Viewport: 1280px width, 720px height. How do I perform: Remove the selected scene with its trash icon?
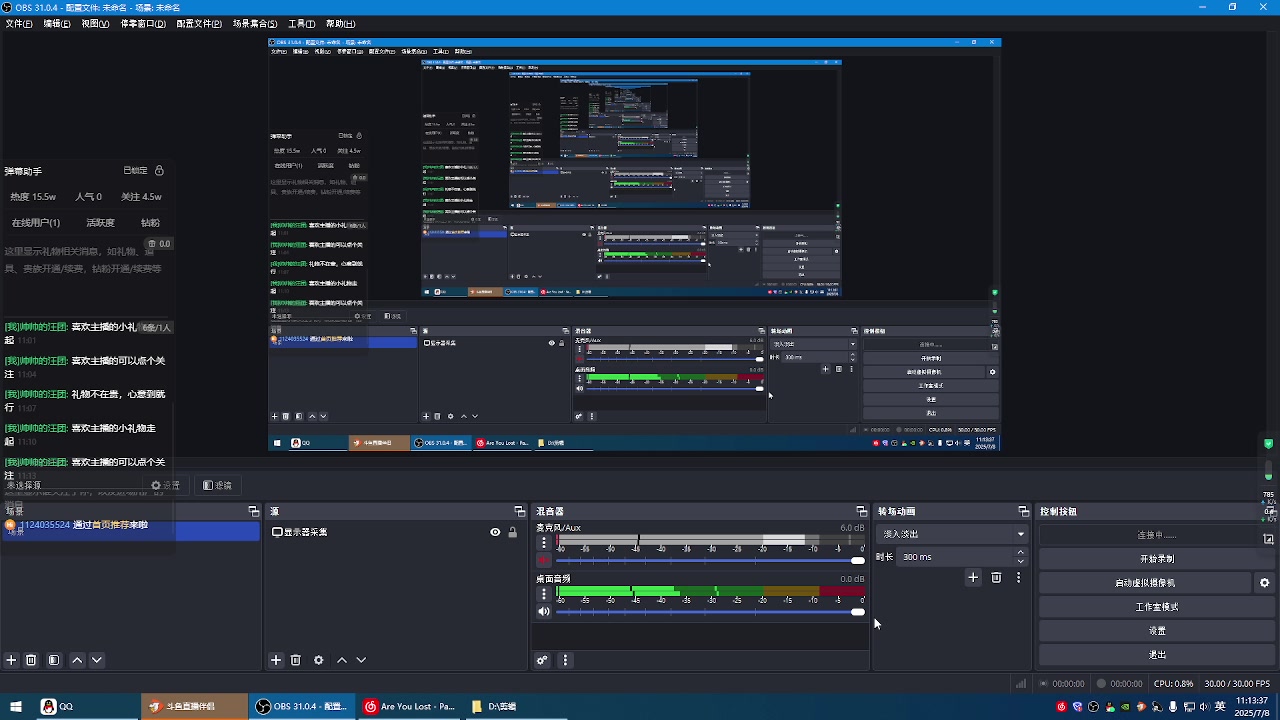(31, 660)
